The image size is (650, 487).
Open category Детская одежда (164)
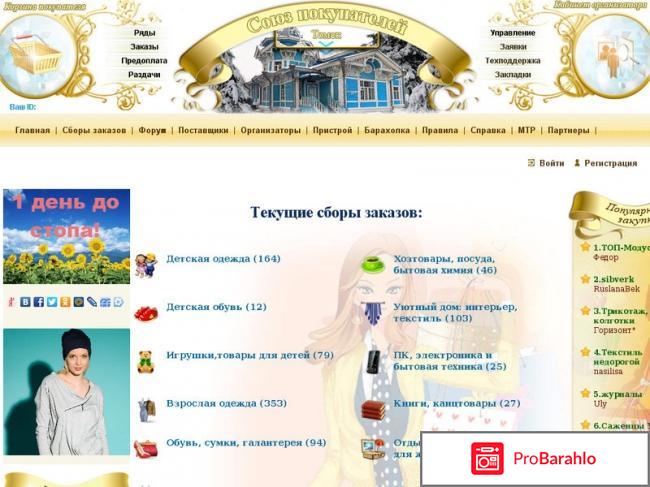click(223, 259)
